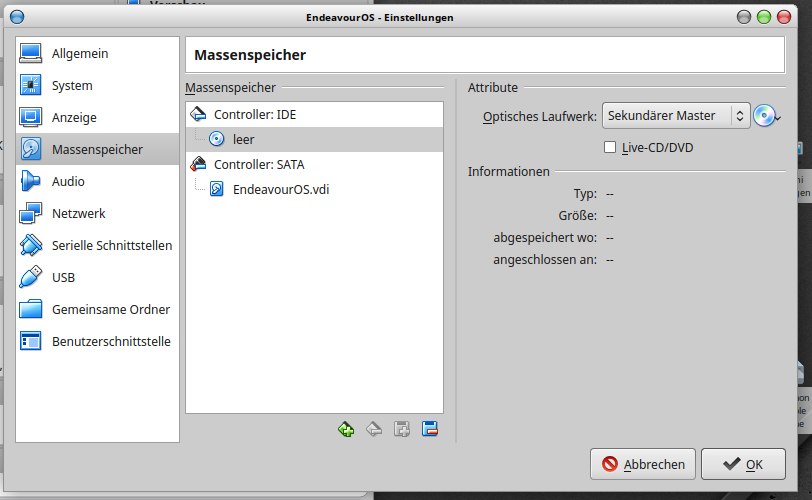The image size is (812, 500).
Task: Minimize the Einstellungen window
Action: point(744,17)
